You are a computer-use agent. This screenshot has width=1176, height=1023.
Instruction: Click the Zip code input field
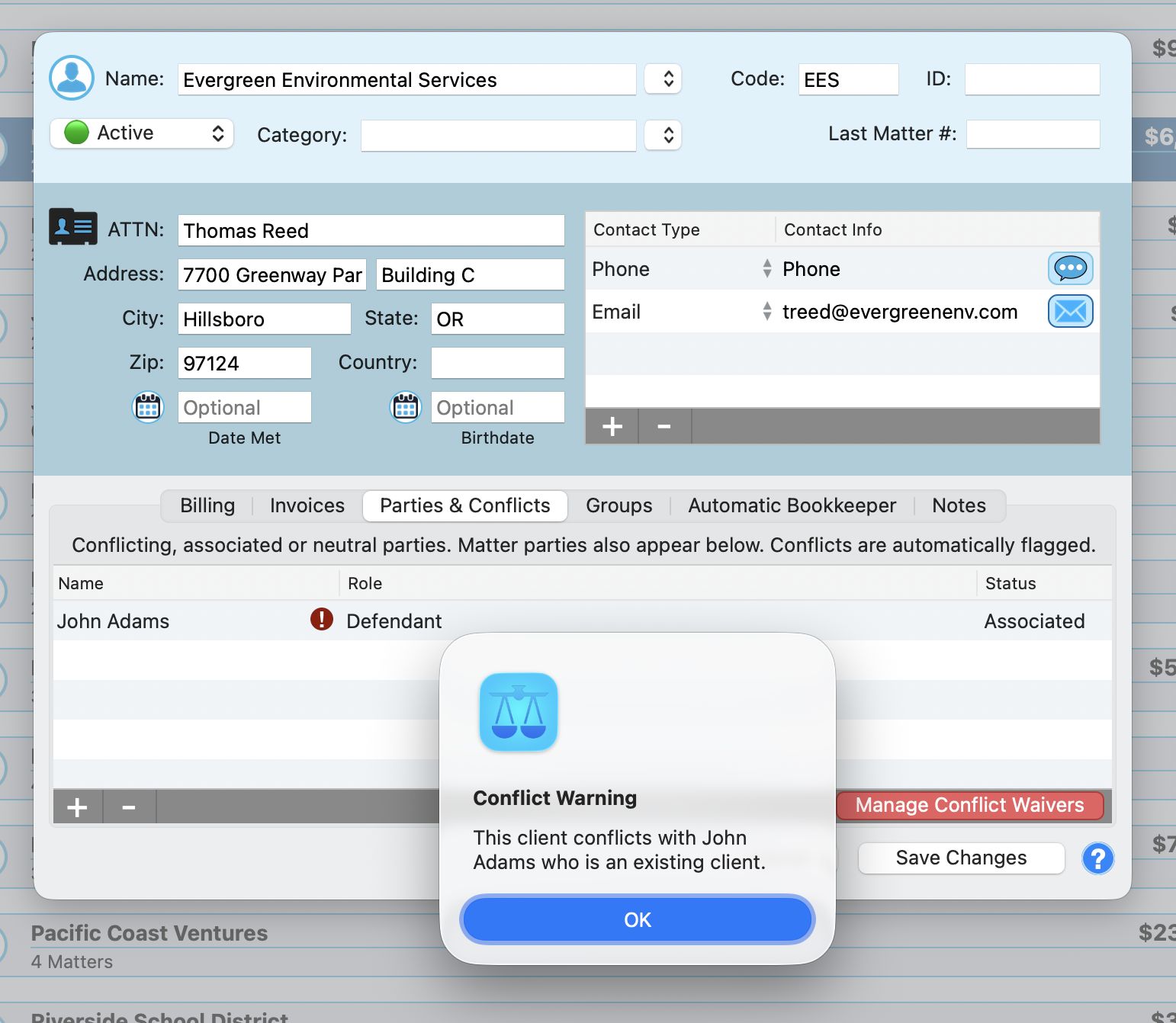coord(244,363)
